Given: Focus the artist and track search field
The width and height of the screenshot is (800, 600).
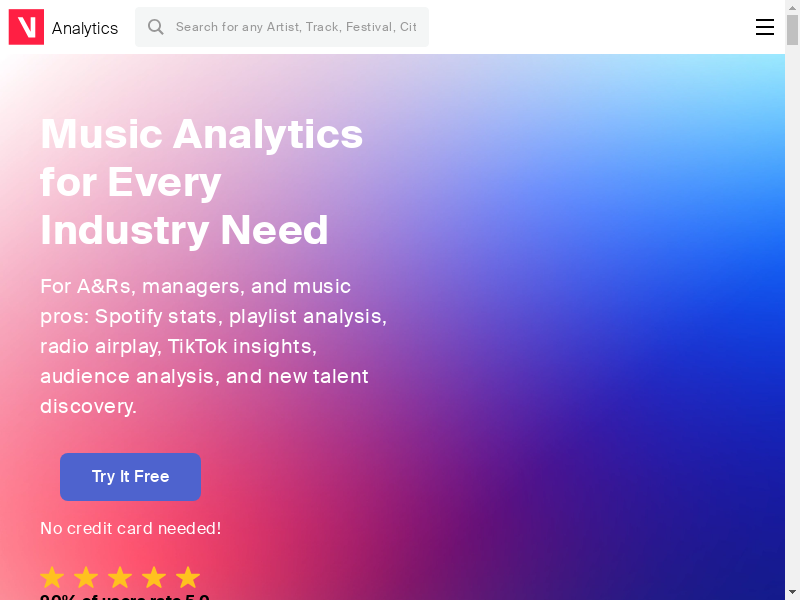Looking at the screenshot, I should pos(296,27).
